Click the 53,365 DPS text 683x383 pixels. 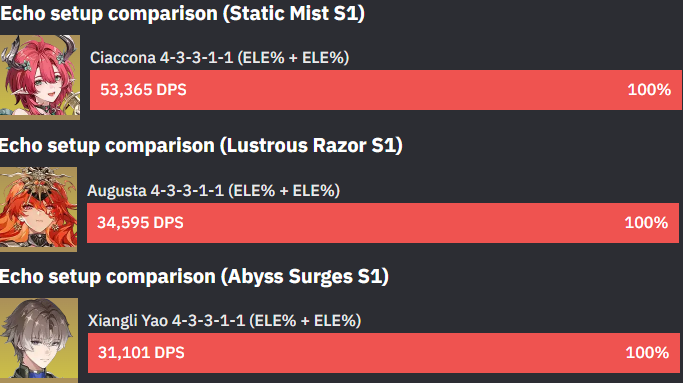[143, 90]
